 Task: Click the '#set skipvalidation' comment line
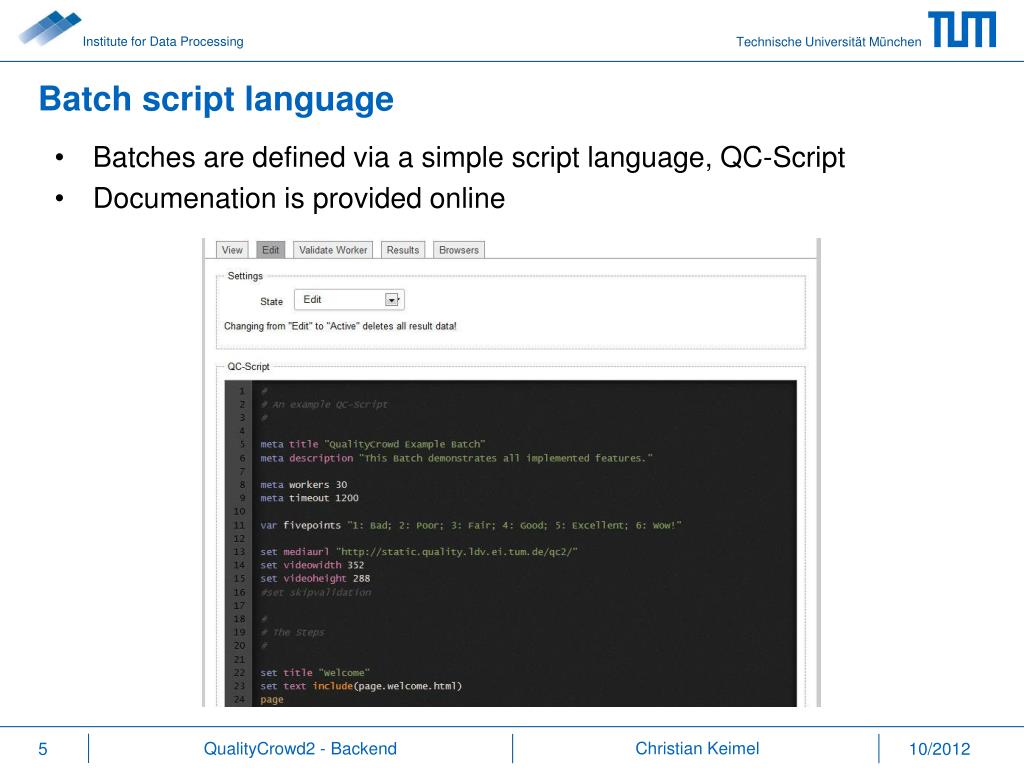click(x=316, y=592)
